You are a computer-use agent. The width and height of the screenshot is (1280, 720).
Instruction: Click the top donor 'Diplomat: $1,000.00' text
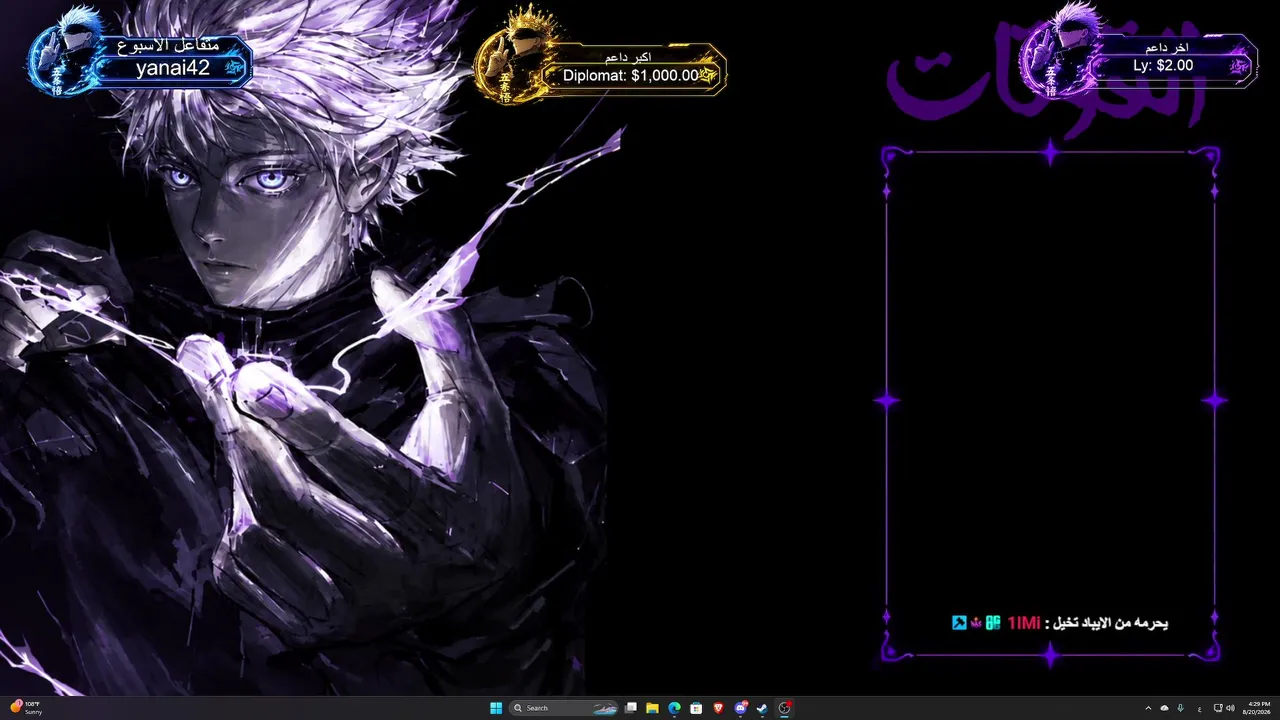click(x=630, y=75)
